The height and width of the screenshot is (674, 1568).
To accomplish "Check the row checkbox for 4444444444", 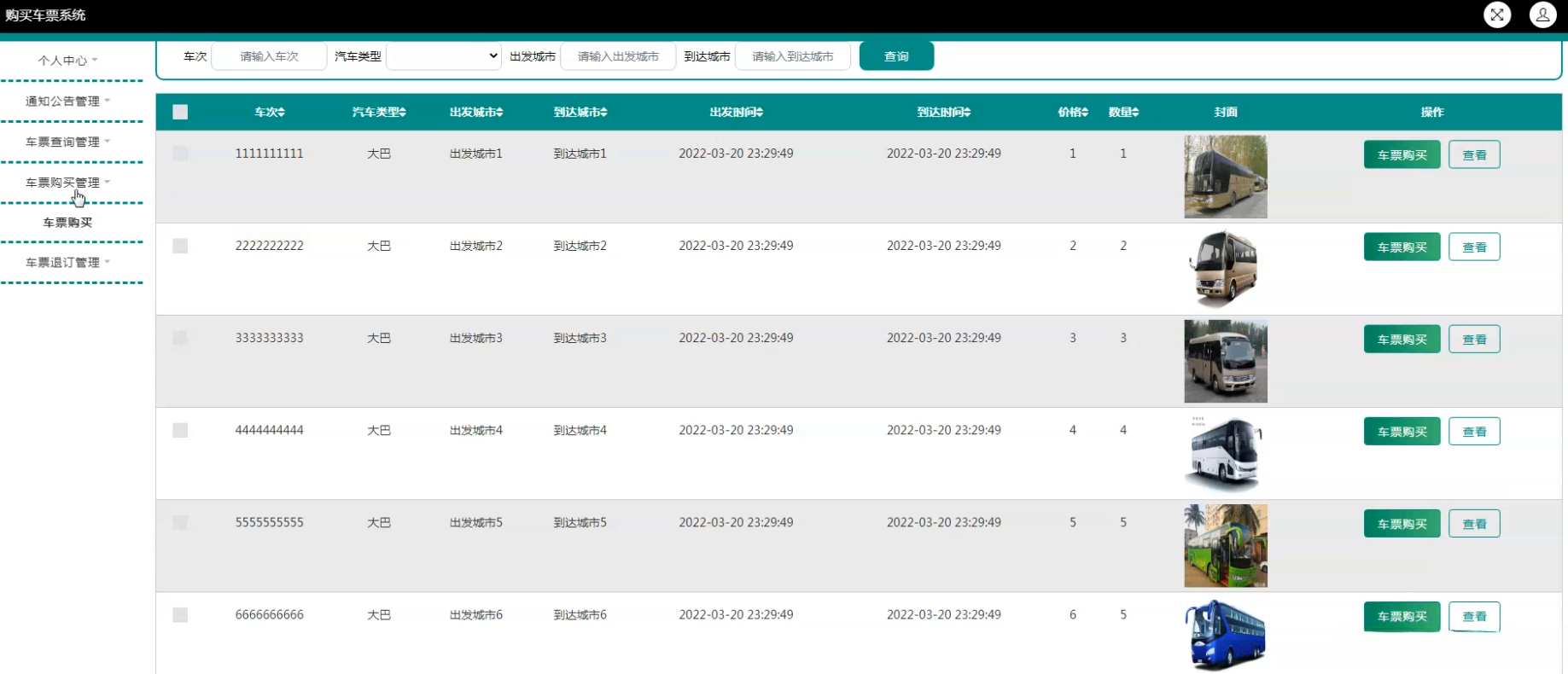I will pos(180,430).
